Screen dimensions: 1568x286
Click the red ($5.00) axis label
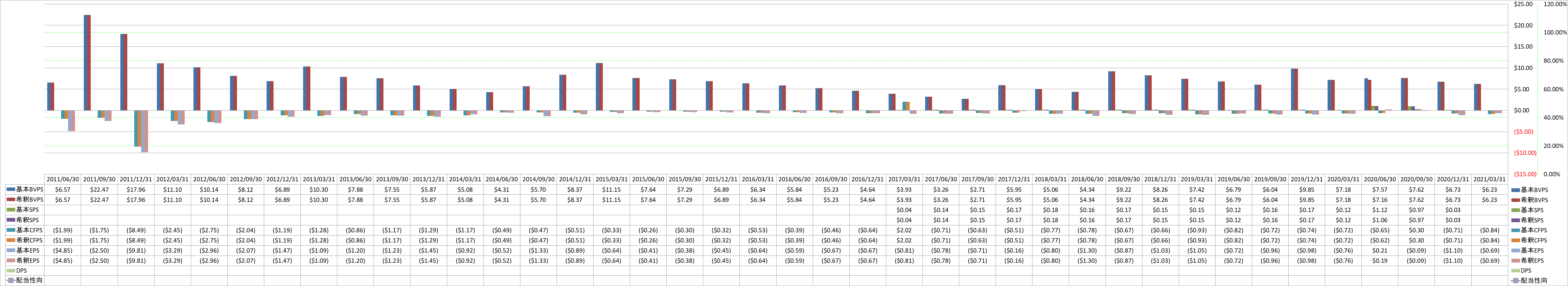point(1523,131)
